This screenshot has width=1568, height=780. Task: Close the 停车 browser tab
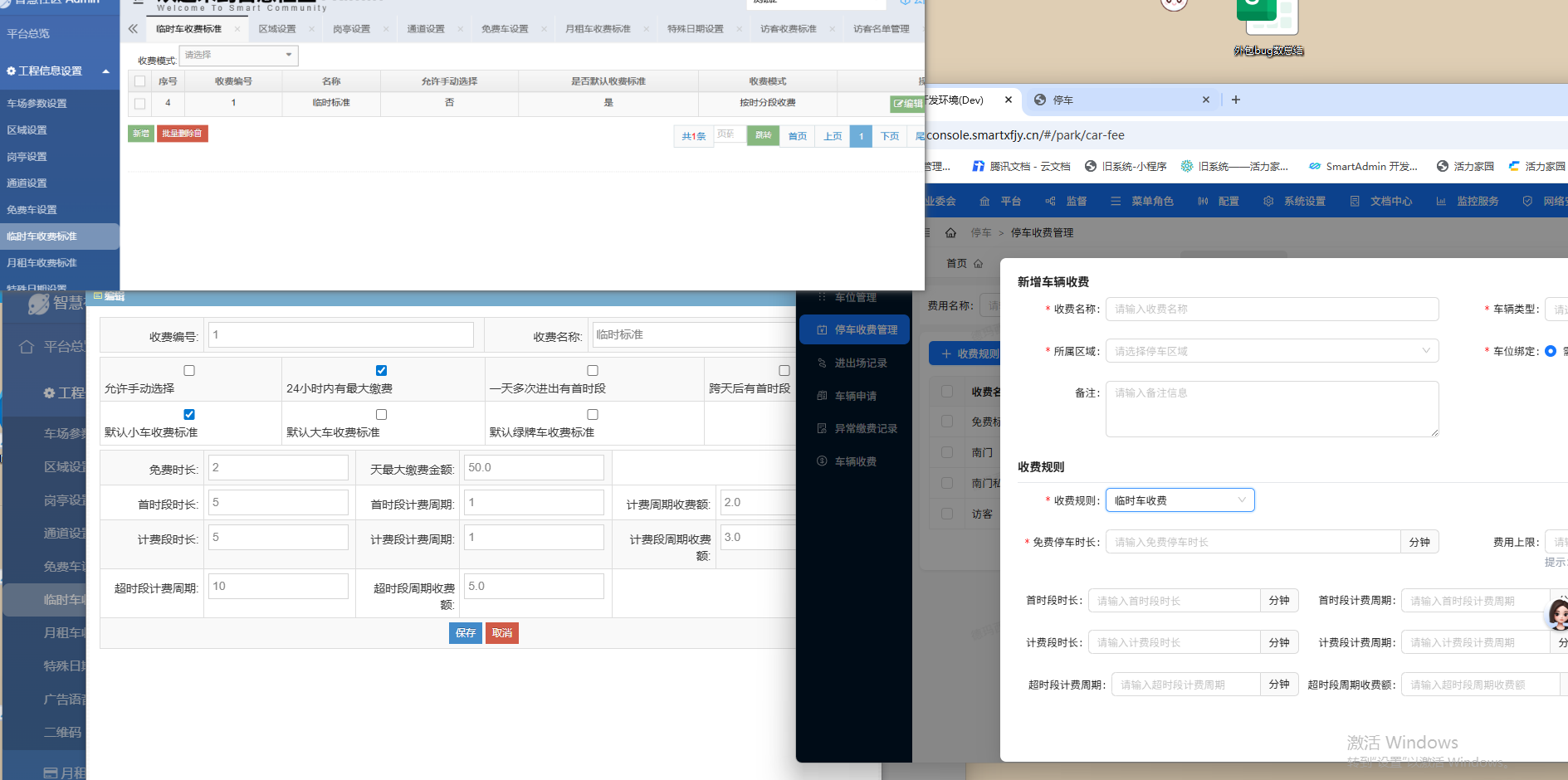click(x=1206, y=100)
